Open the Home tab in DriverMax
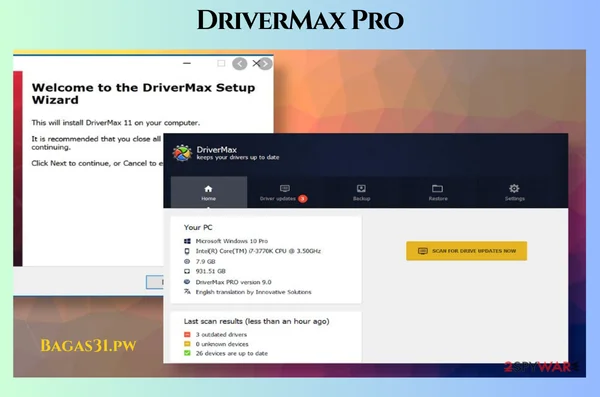Image resolution: width=600 pixels, height=397 pixels. 209,192
